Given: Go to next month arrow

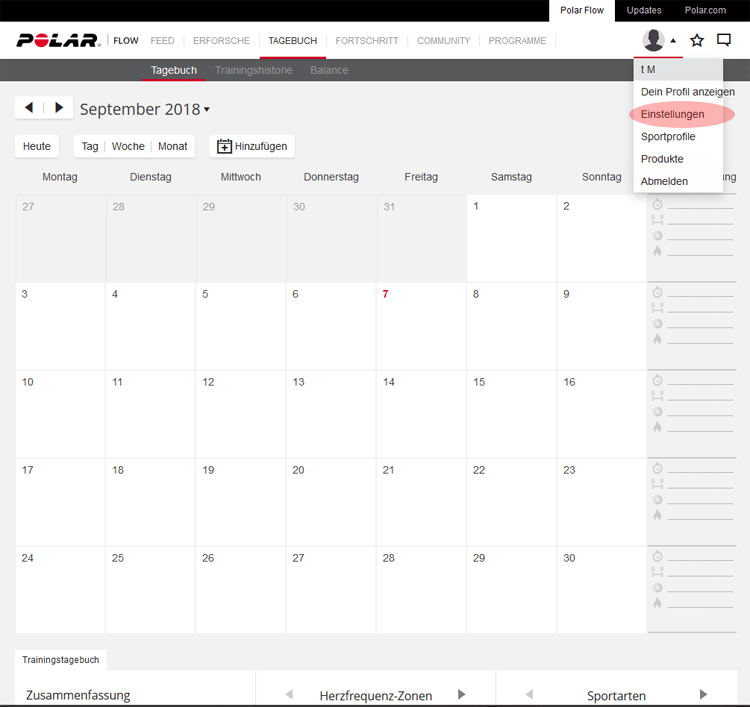Looking at the screenshot, I should click(59, 108).
